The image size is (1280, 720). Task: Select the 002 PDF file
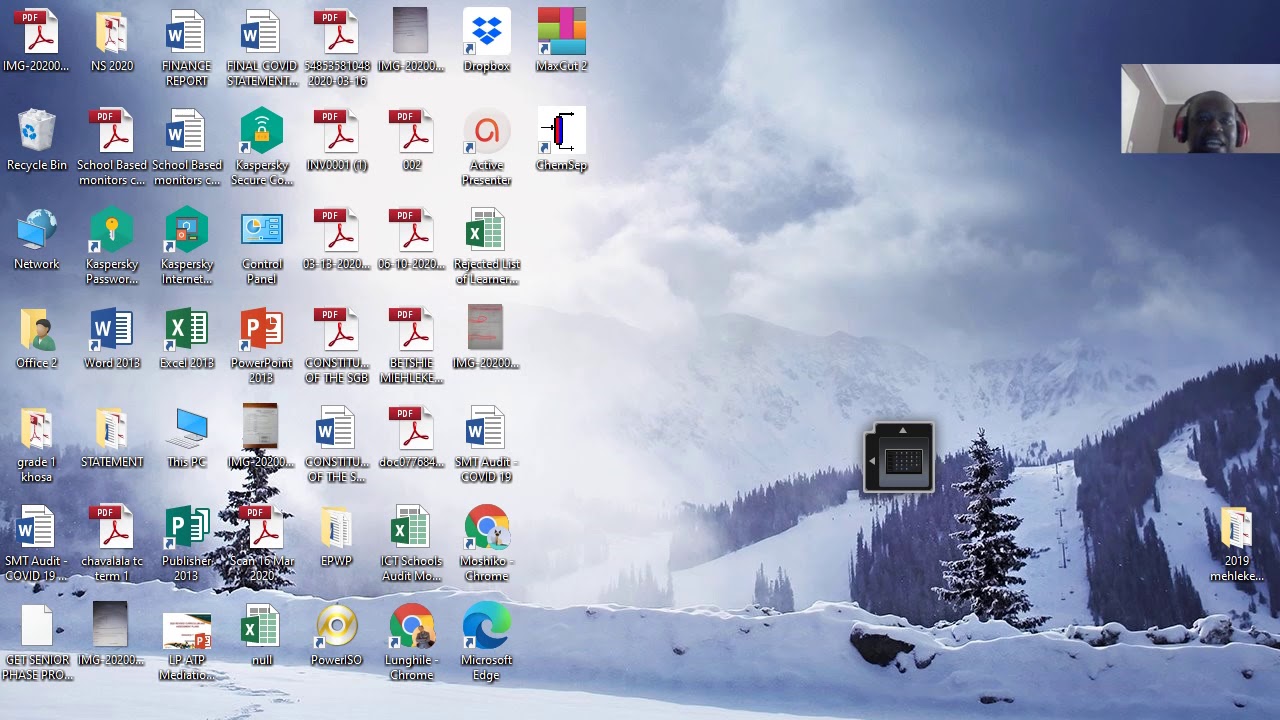pyautogui.click(x=412, y=140)
